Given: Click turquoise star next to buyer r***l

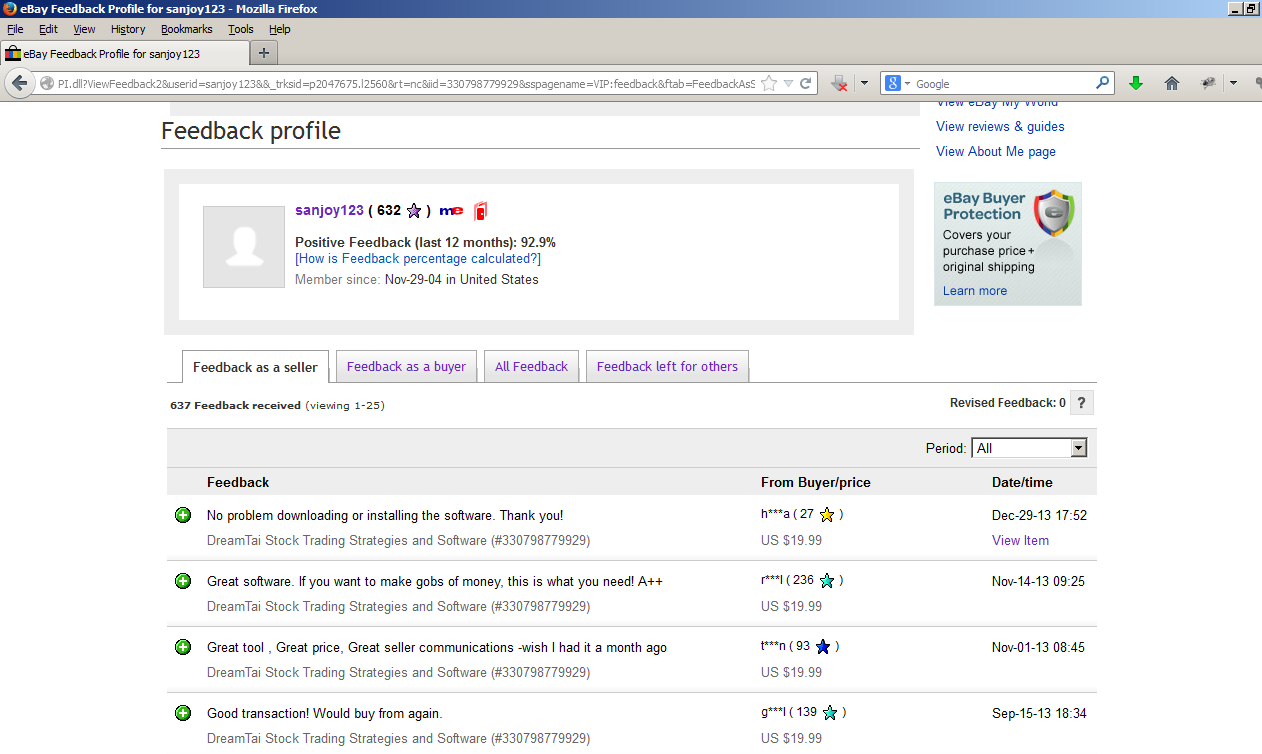Looking at the screenshot, I should [x=827, y=581].
